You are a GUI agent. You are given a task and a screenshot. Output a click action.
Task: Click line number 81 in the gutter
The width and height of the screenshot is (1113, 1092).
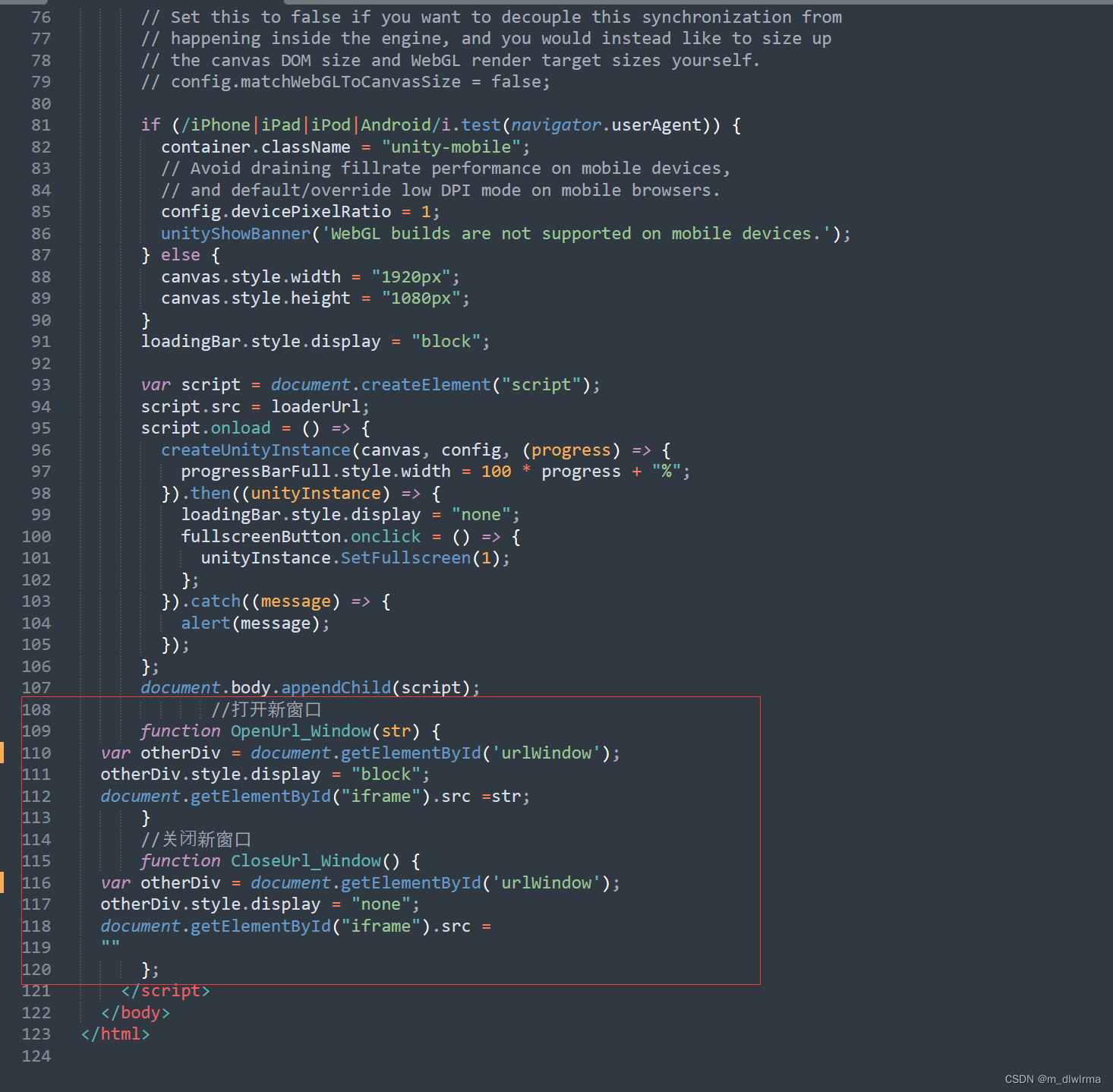pyautogui.click(x=41, y=125)
